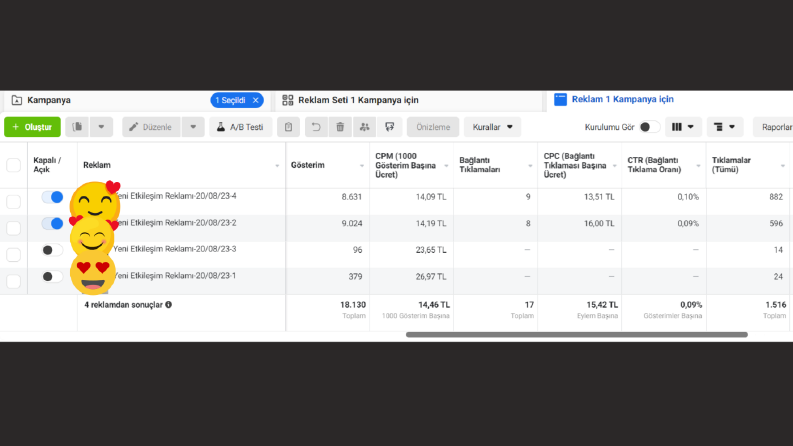The image size is (793, 446).
Task: Click the 4 reklamdan sonuçlar label
Action: (x=123, y=304)
